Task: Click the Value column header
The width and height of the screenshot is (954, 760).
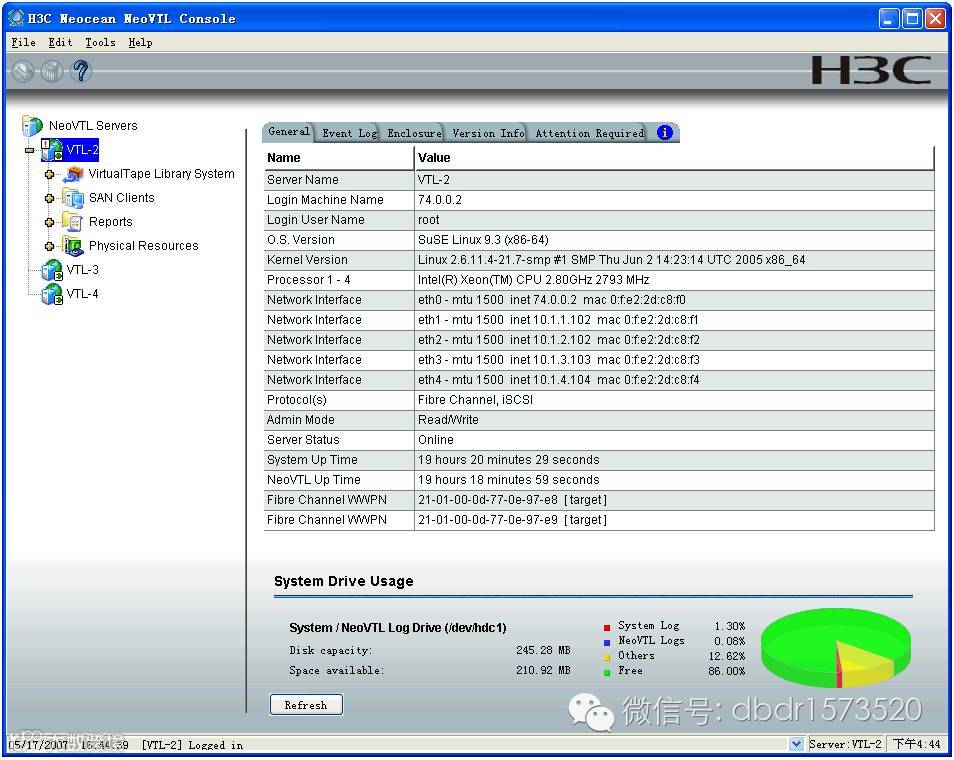Action: 674,158
